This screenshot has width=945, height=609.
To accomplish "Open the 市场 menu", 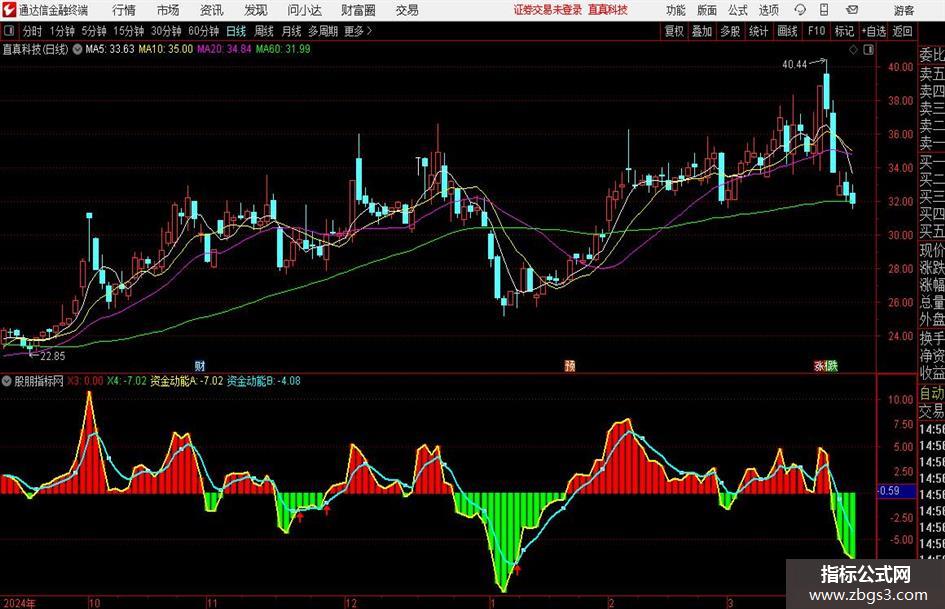I will pos(168,10).
